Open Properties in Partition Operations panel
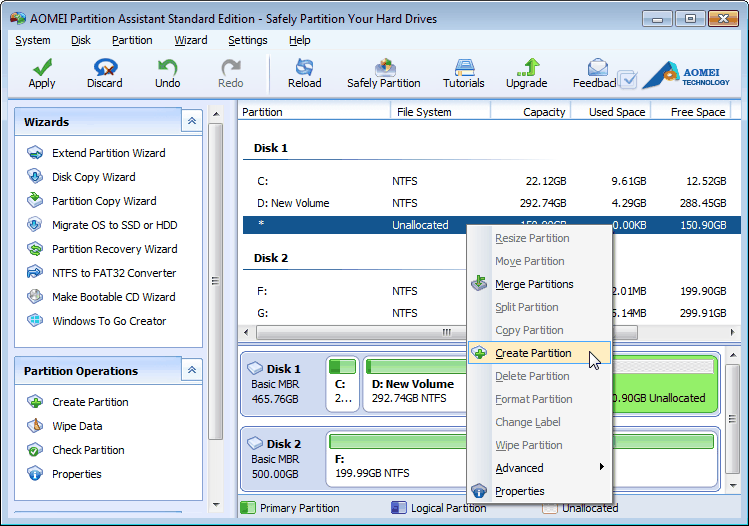 pyautogui.click(x=76, y=474)
